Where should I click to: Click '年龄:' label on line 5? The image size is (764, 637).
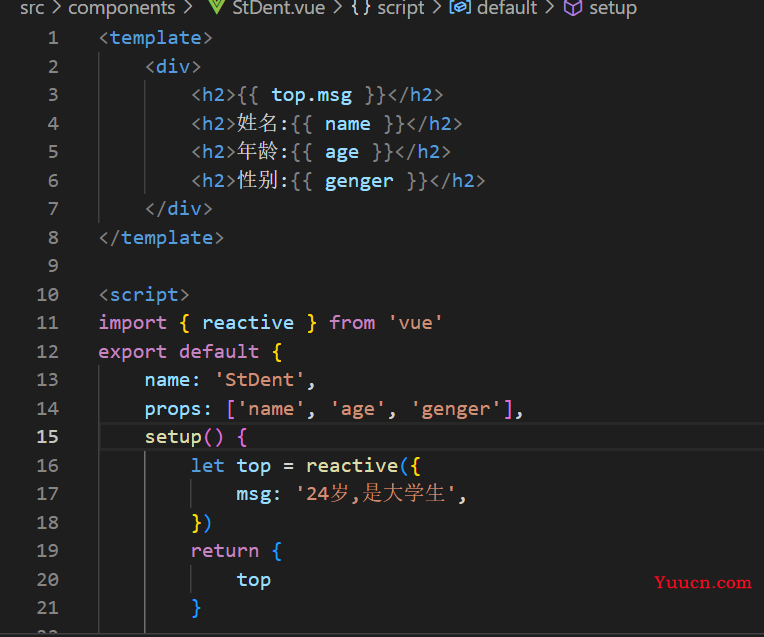[x=262, y=152]
